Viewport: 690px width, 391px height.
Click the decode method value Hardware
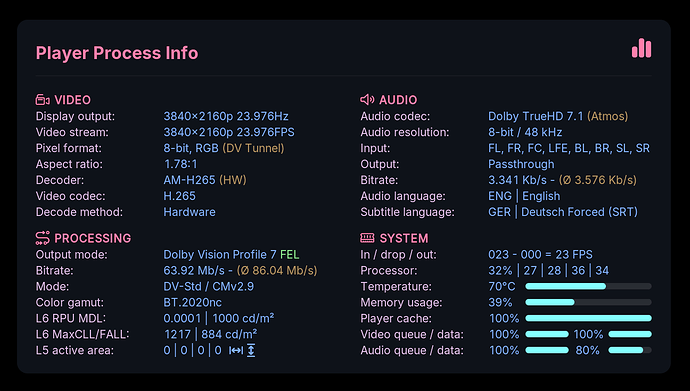[x=189, y=212]
